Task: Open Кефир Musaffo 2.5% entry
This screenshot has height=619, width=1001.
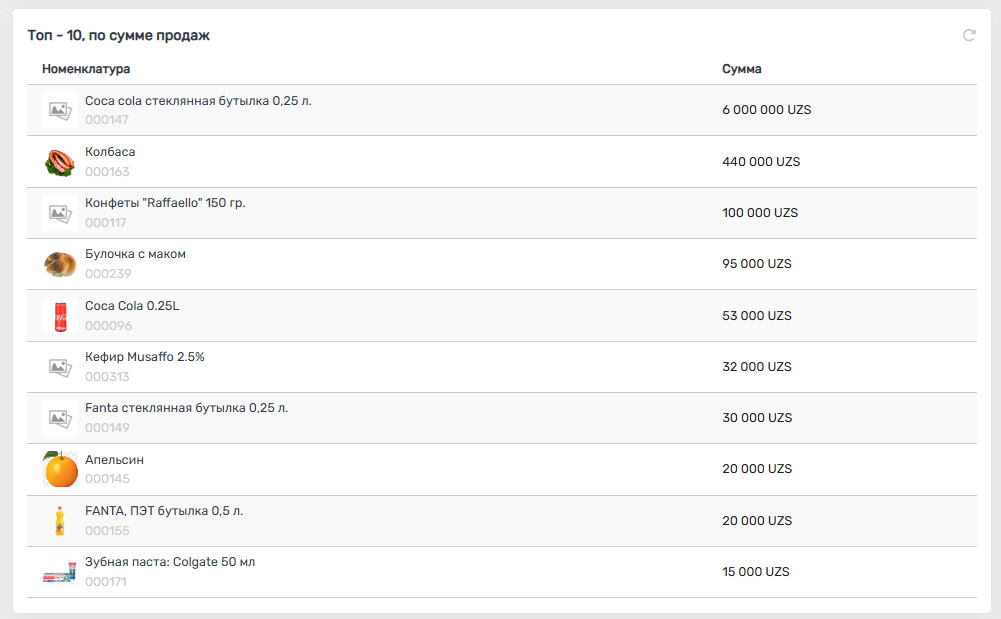Action: (x=145, y=357)
